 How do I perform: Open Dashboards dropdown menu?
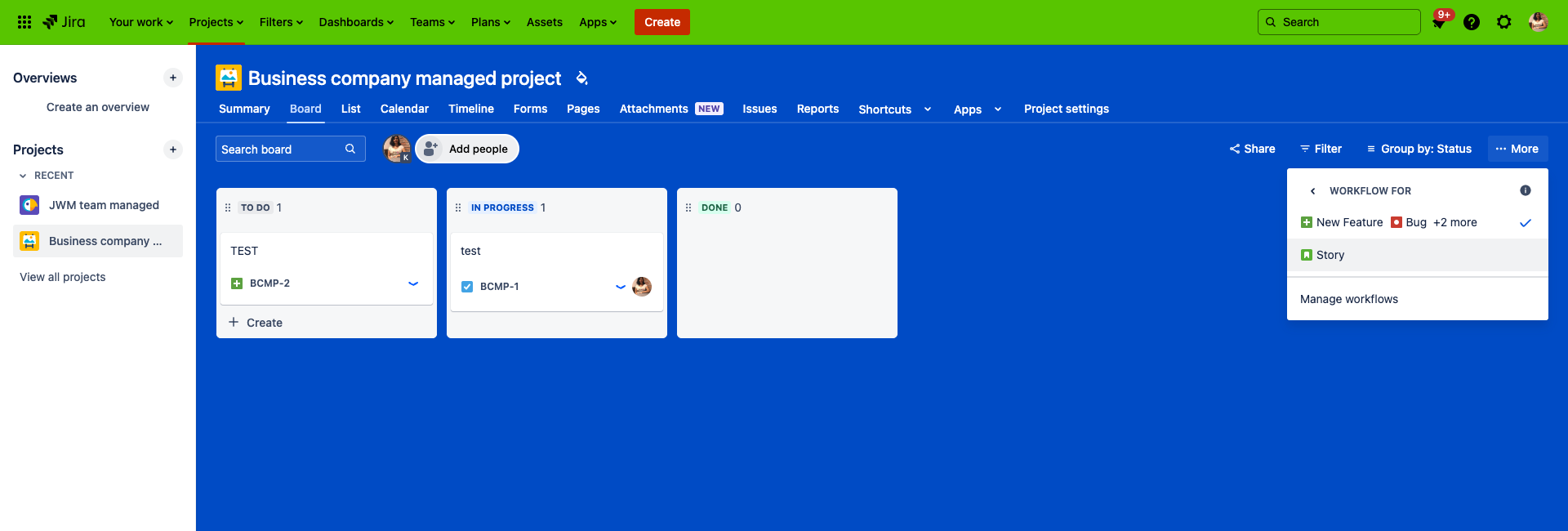point(356,22)
